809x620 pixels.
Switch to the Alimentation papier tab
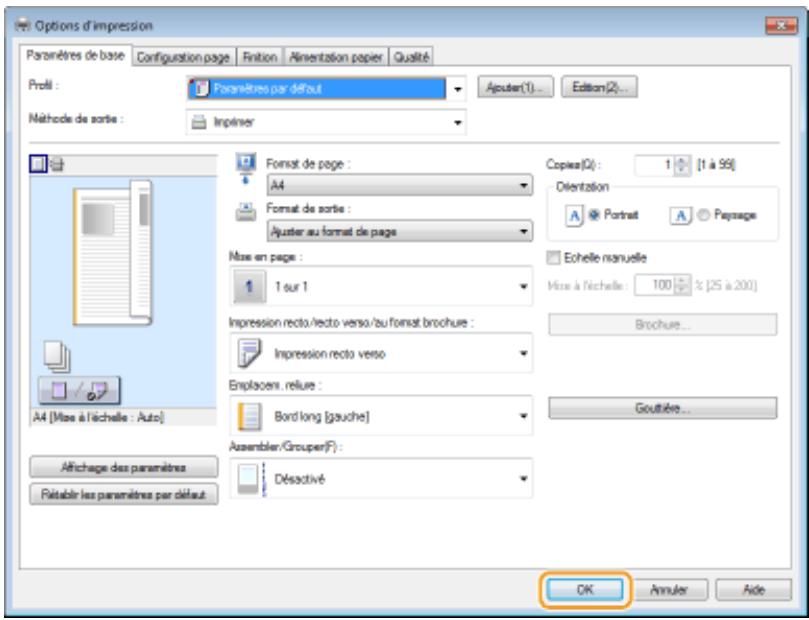coord(335,57)
